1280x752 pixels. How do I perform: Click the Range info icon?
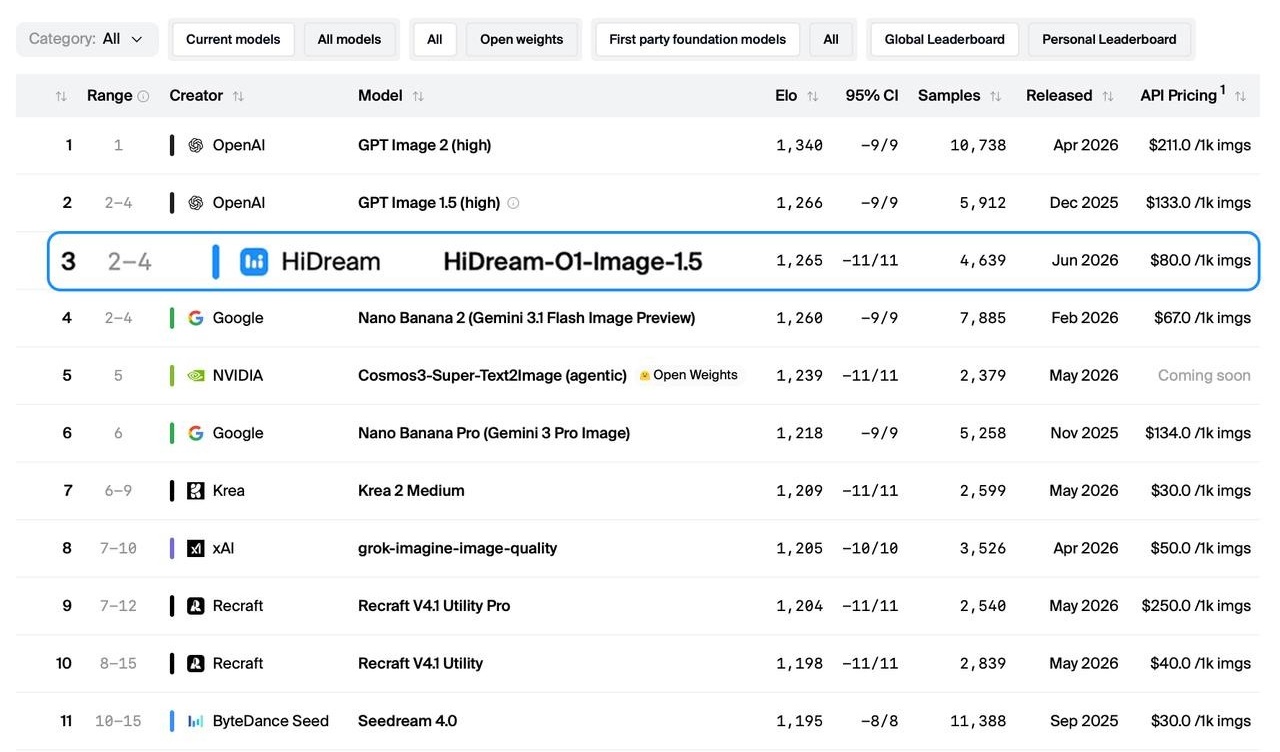(143, 96)
